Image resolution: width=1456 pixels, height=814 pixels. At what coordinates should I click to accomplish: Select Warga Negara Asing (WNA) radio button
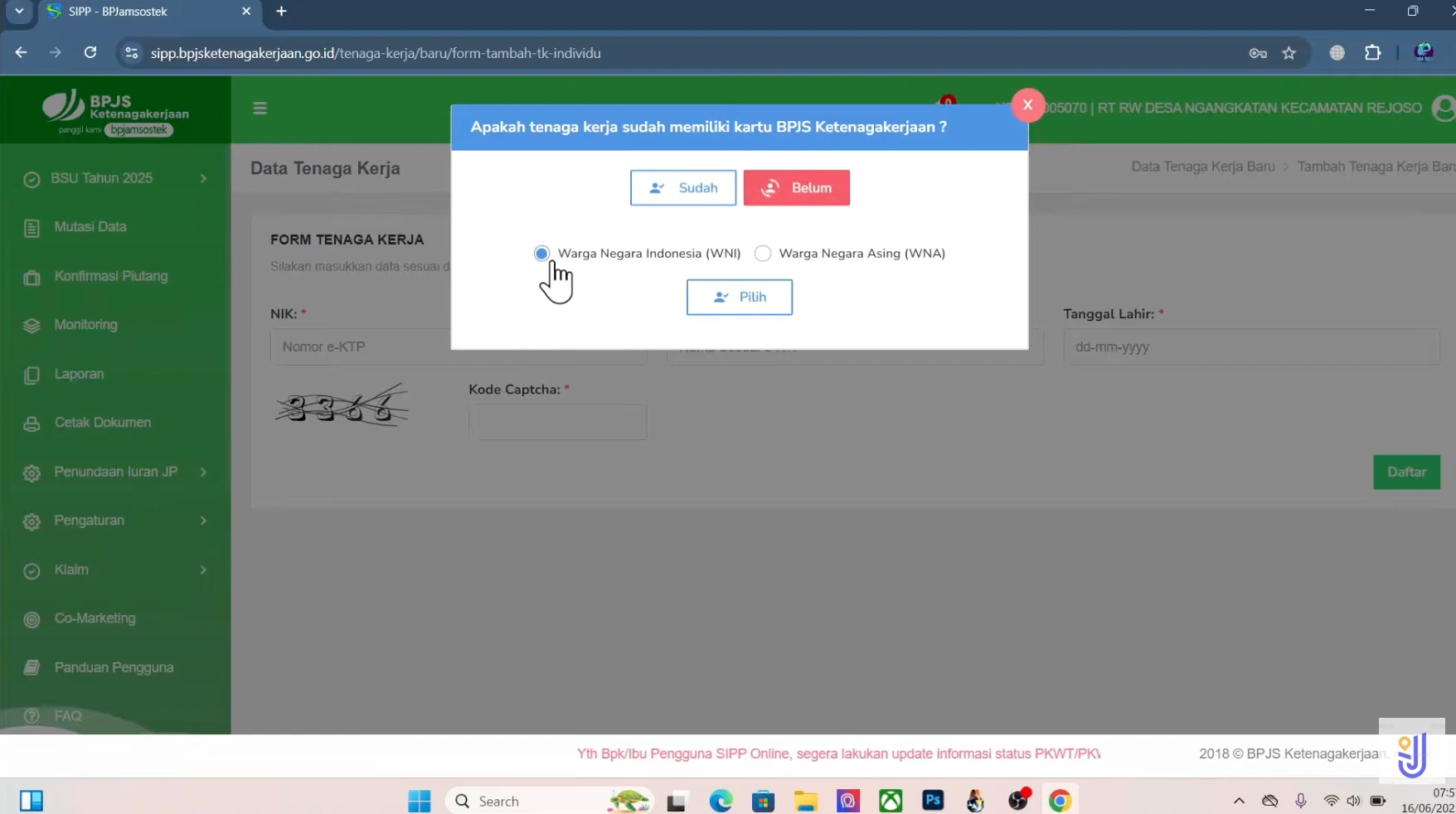763,254
